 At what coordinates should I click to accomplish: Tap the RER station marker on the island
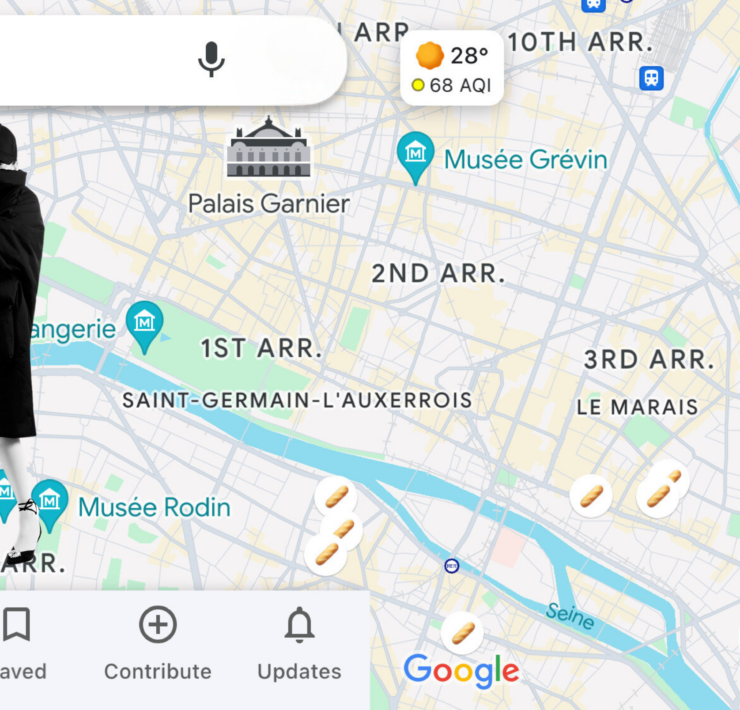click(x=452, y=566)
